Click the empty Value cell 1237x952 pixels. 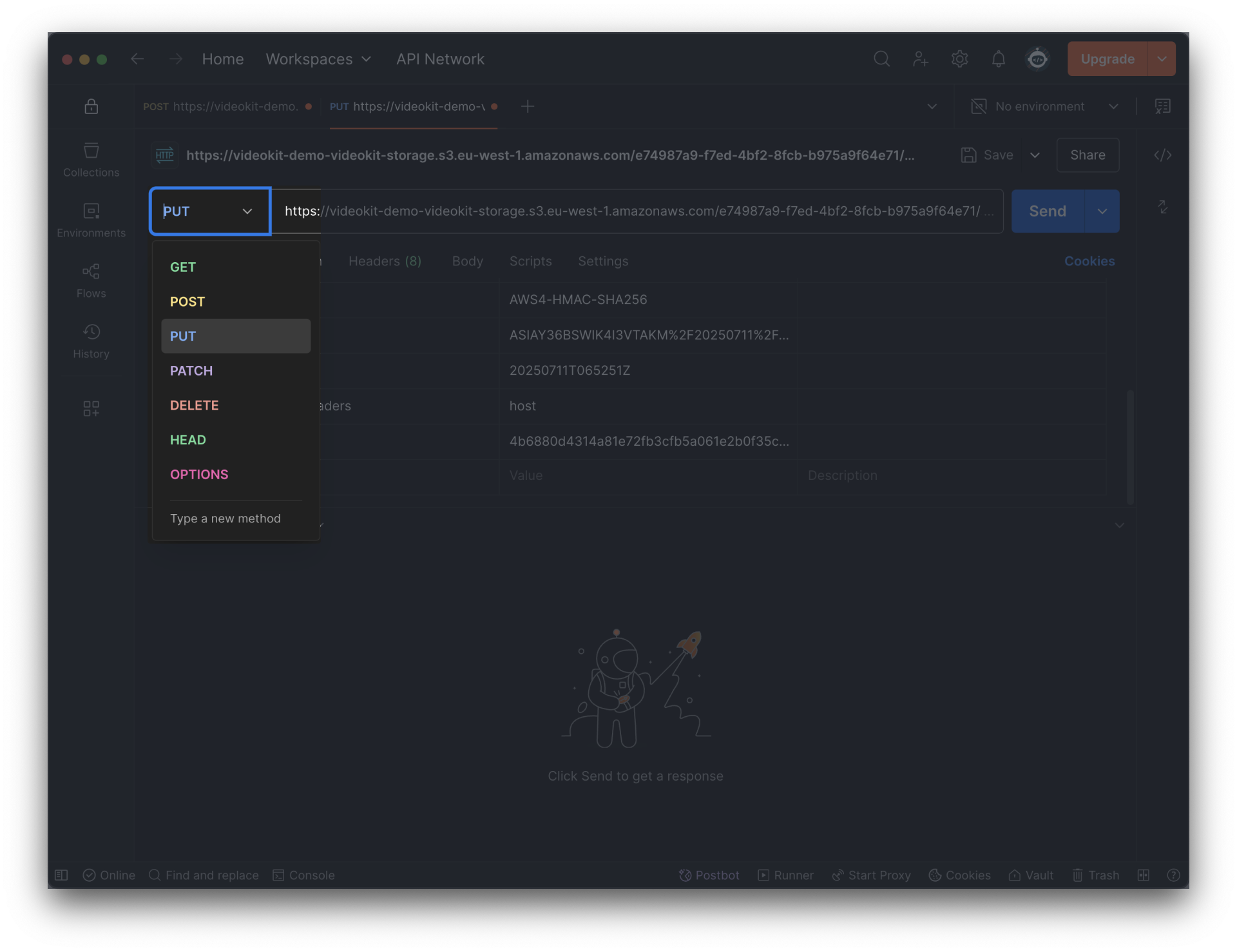click(648, 476)
